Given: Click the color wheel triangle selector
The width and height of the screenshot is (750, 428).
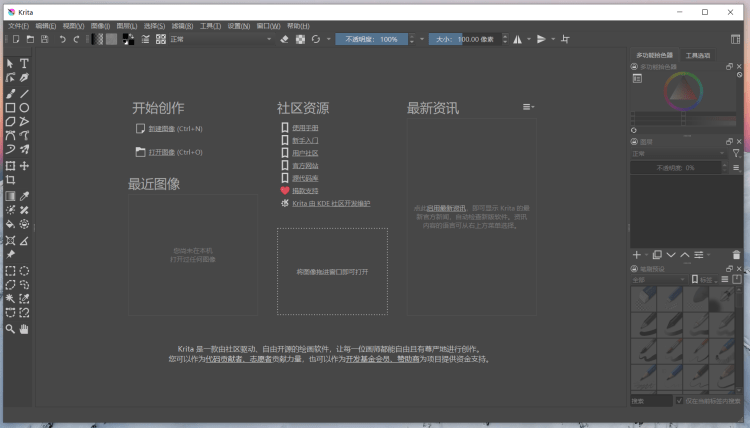Looking at the screenshot, I should click(x=683, y=89).
